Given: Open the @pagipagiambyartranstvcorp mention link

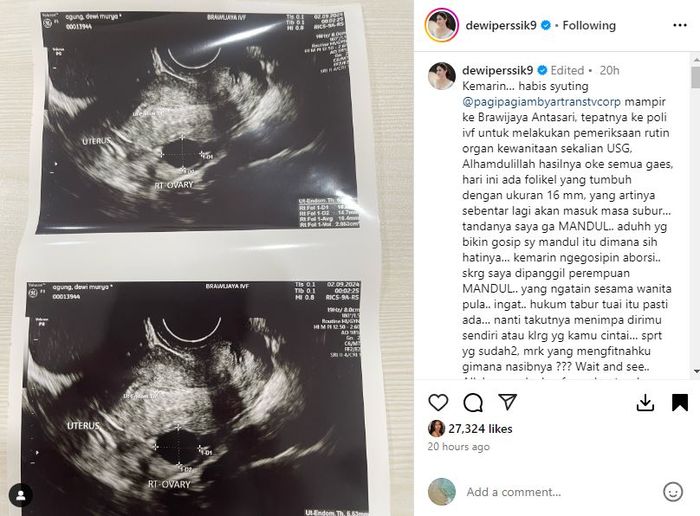Looking at the screenshot, I should [542, 102].
